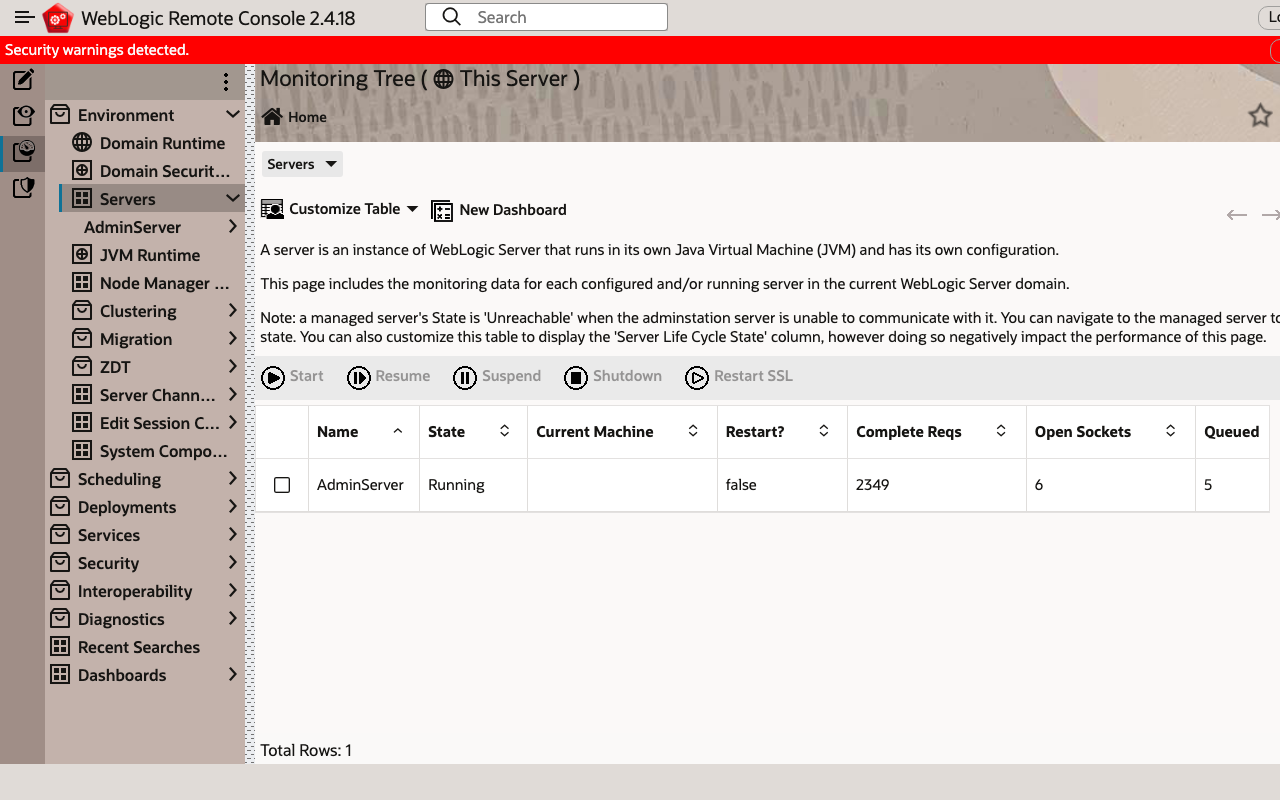Click the Resume server icon
Viewport: 1280px width, 800px height.
point(358,377)
